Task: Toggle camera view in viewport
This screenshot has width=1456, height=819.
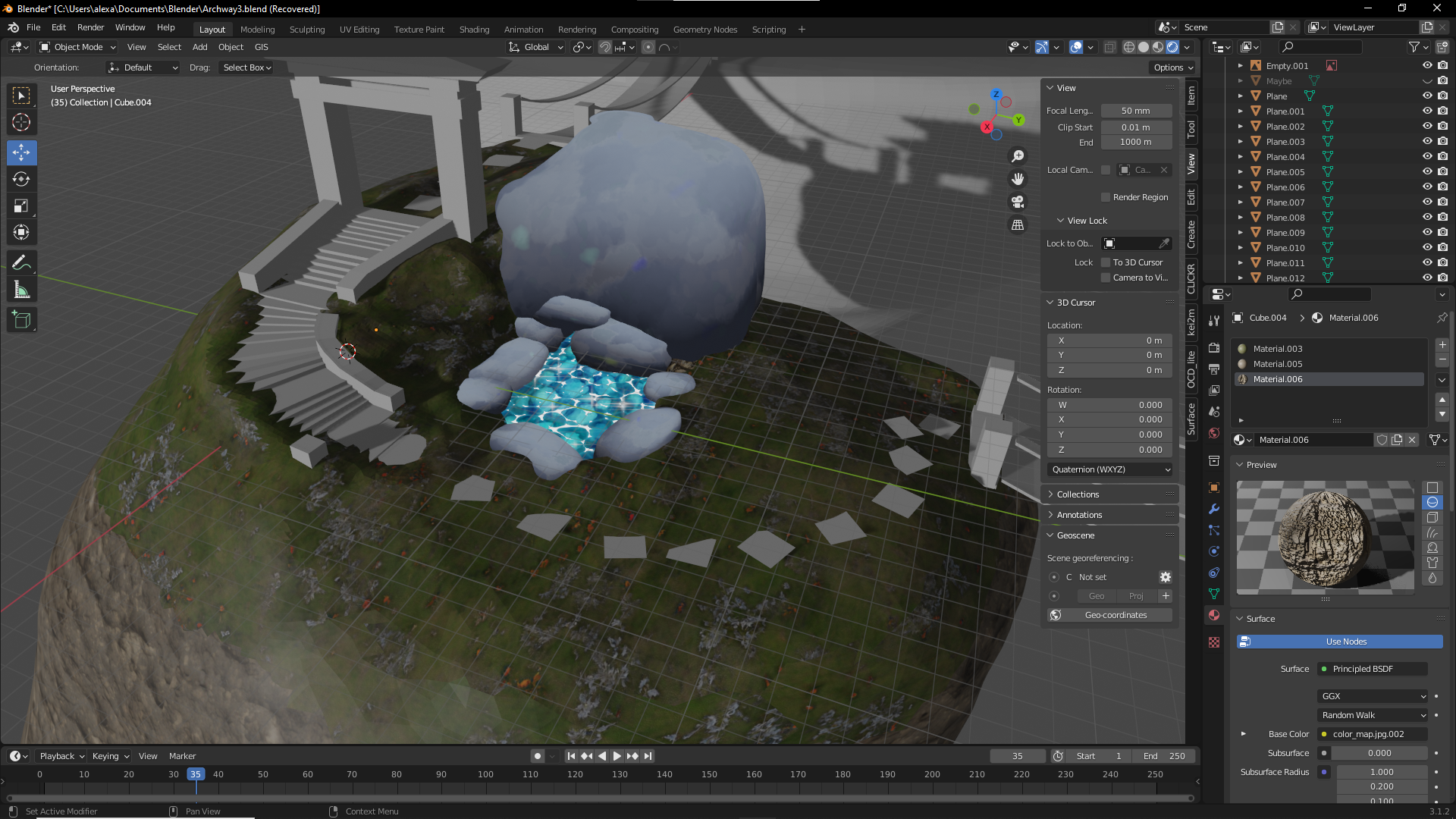Action: tap(1018, 202)
